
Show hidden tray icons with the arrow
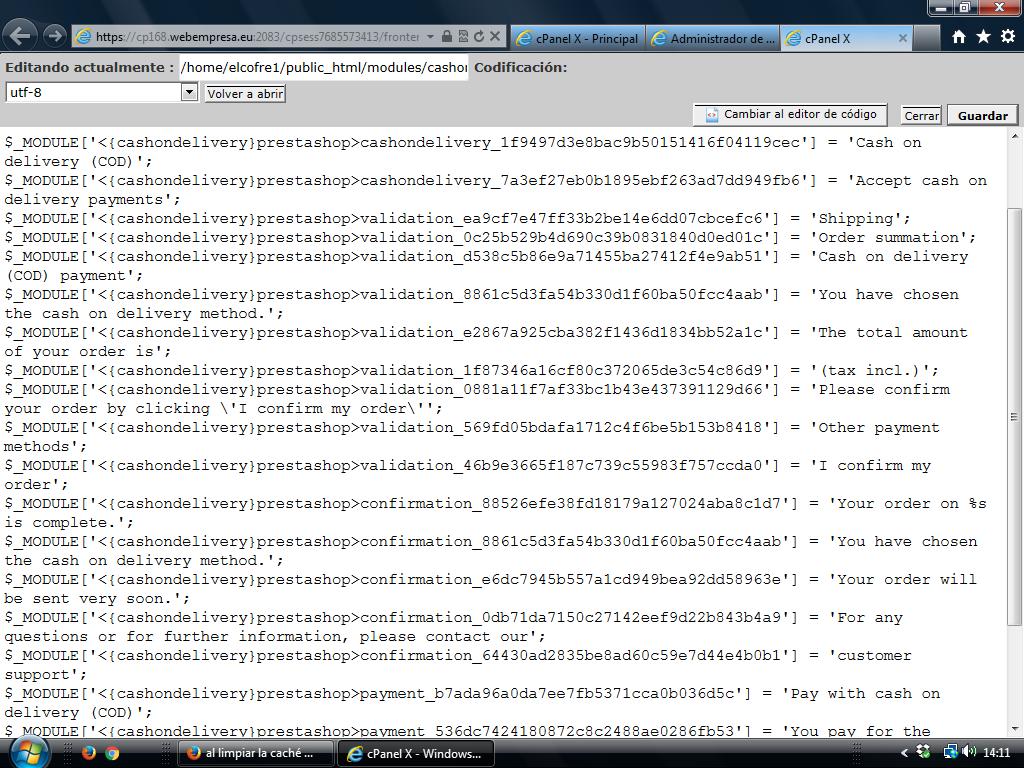pos(904,753)
